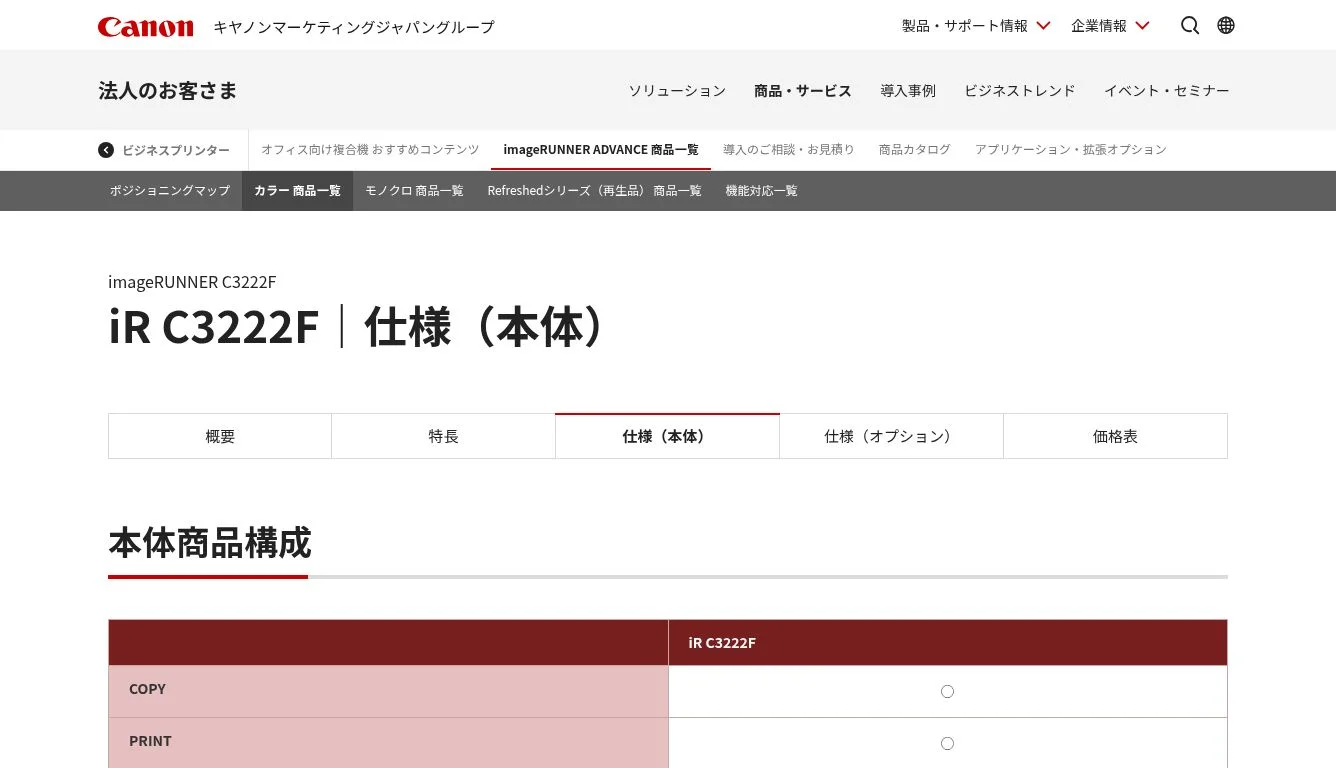Click キヤノンマーケティングジャパングループ text
Screen dimensions: 1336x768
[354, 27]
